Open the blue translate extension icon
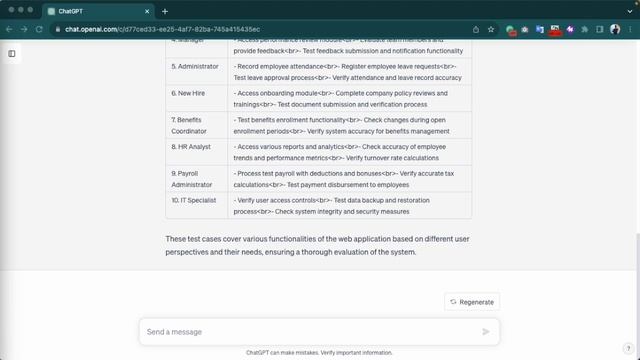 coord(540,29)
